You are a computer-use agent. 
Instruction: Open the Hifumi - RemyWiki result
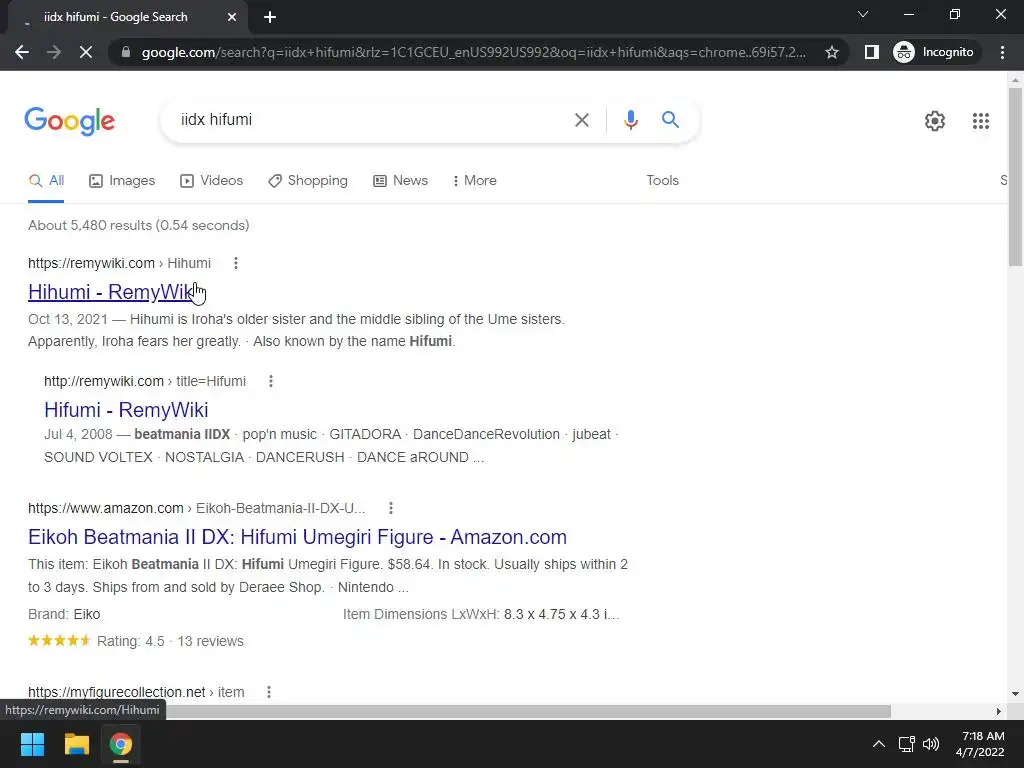(126, 410)
